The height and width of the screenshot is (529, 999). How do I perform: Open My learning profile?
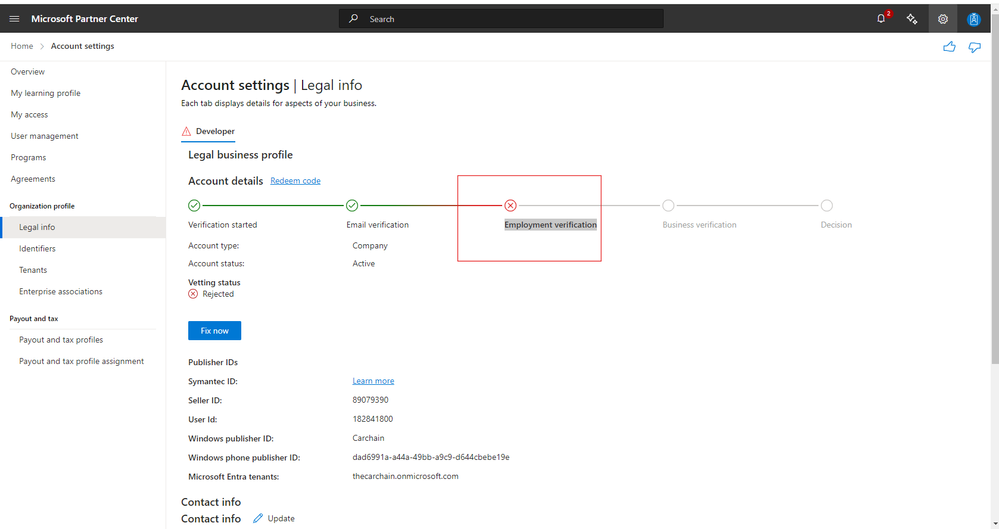[x=45, y=93]
